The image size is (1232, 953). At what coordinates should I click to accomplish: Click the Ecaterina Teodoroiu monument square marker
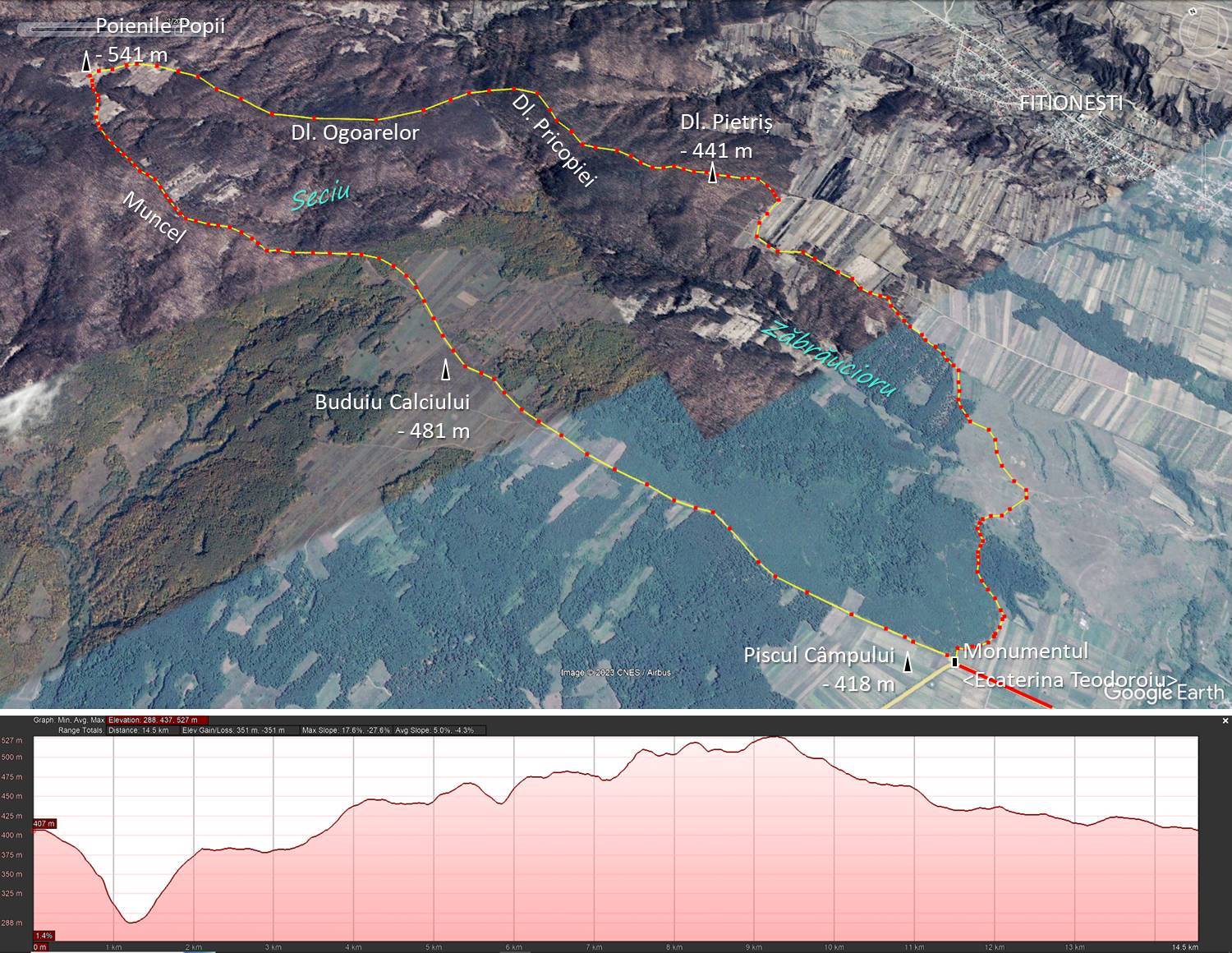pyautogui.click(x=954, y=661)
